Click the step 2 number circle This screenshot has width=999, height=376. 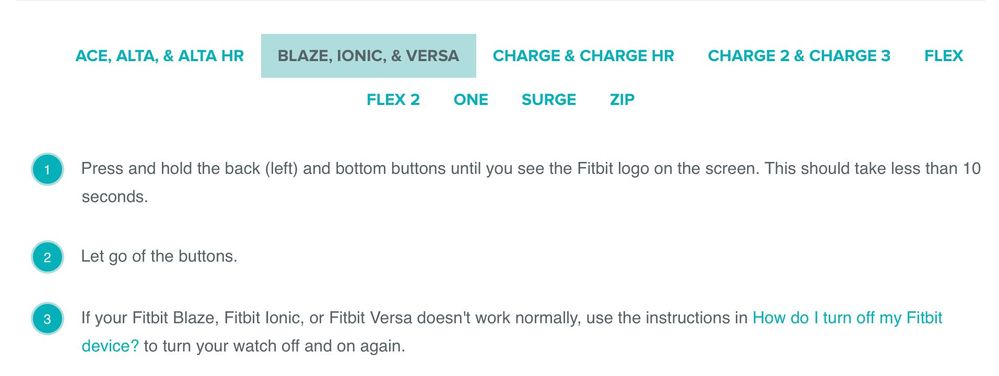[x=47, y=257]
